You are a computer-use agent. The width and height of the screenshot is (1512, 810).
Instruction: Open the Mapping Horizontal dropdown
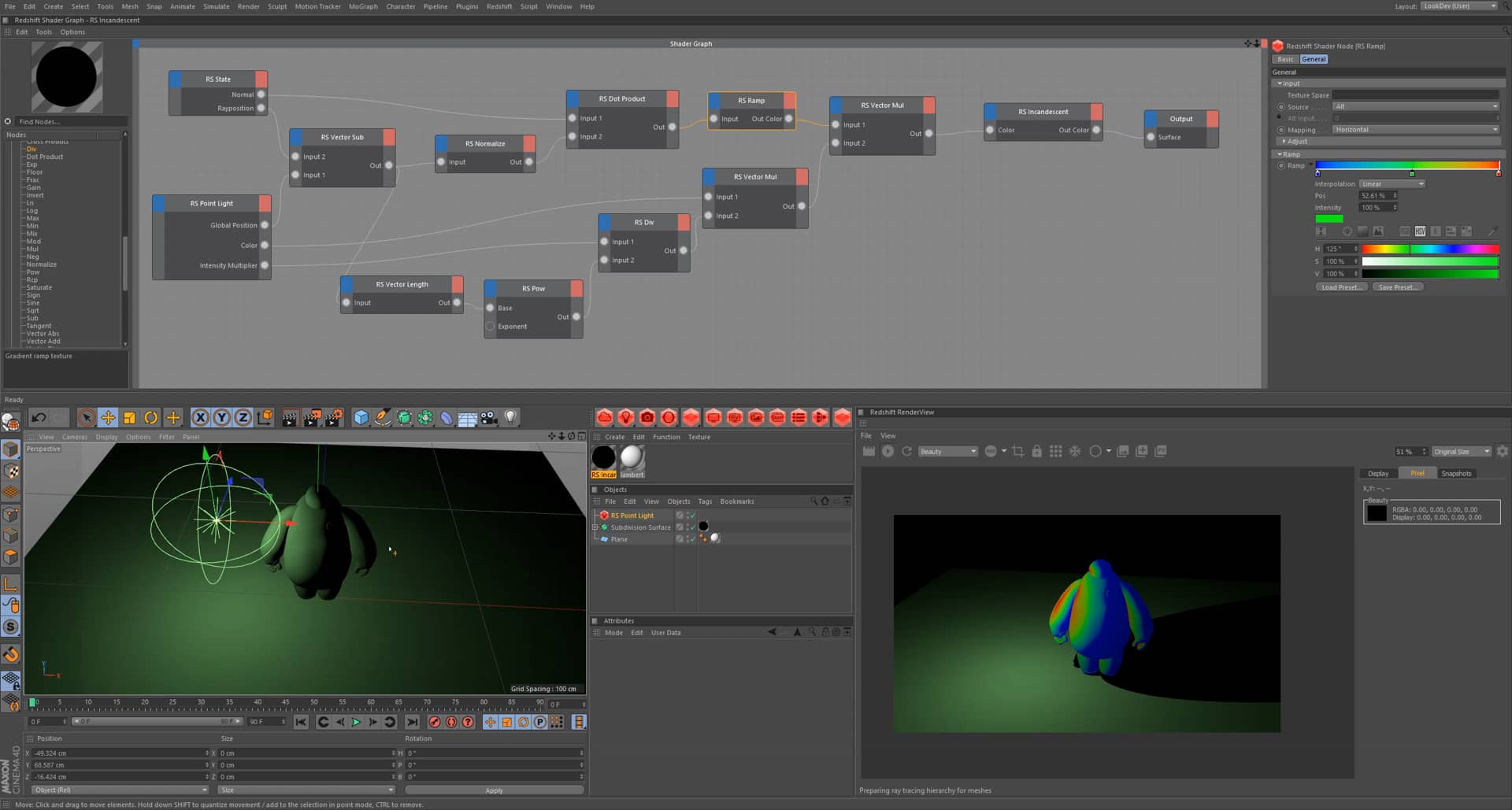point(1415,130)
